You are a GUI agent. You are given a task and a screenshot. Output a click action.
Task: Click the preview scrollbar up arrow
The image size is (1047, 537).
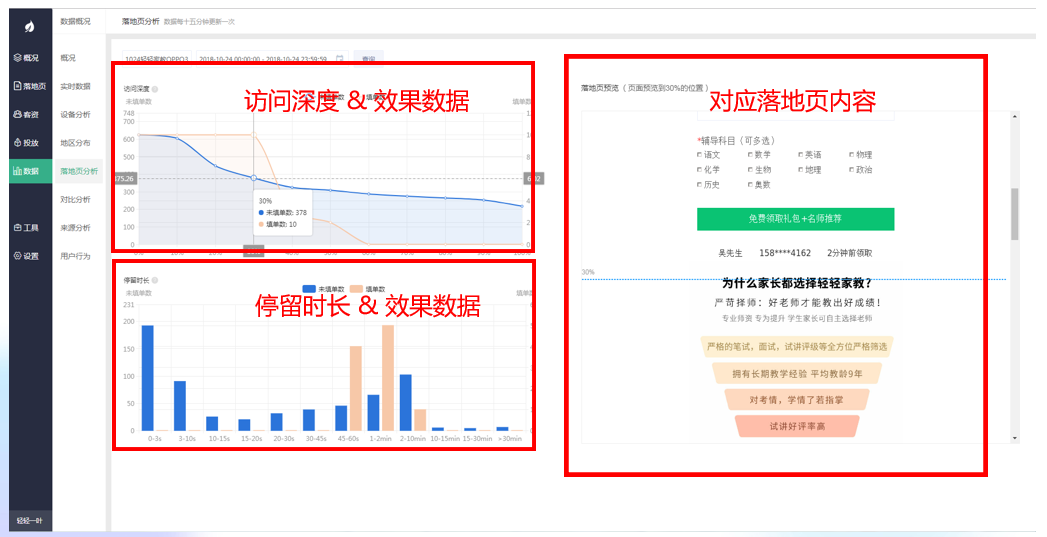[1015, 116]
